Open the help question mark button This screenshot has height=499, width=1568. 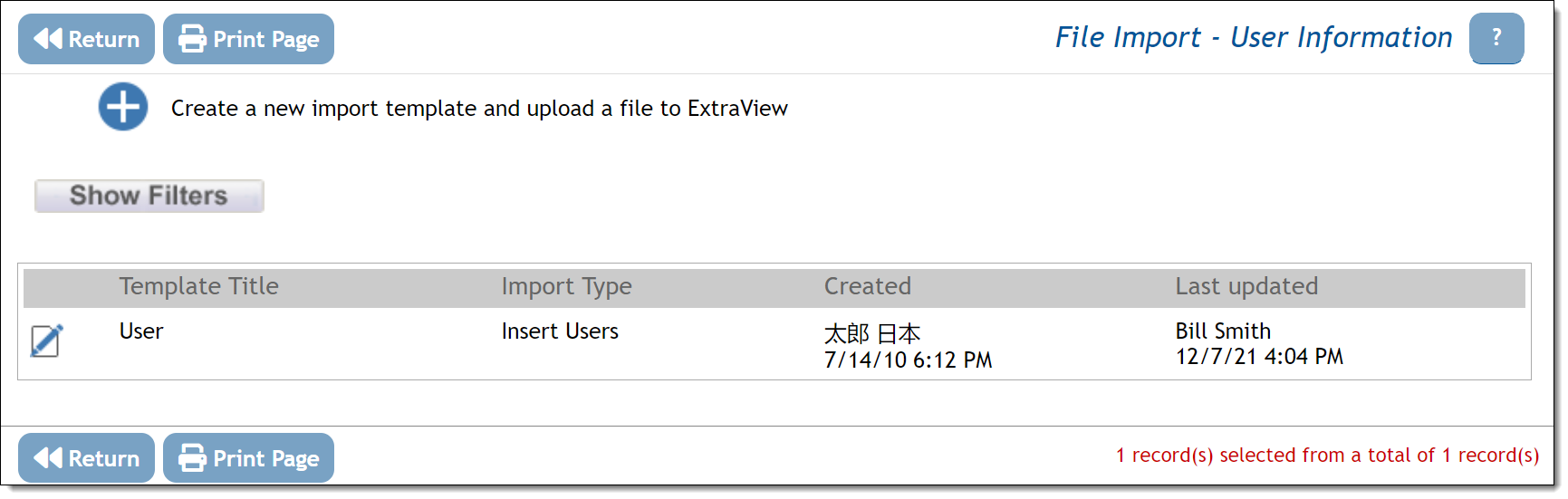click(1496, 38)
